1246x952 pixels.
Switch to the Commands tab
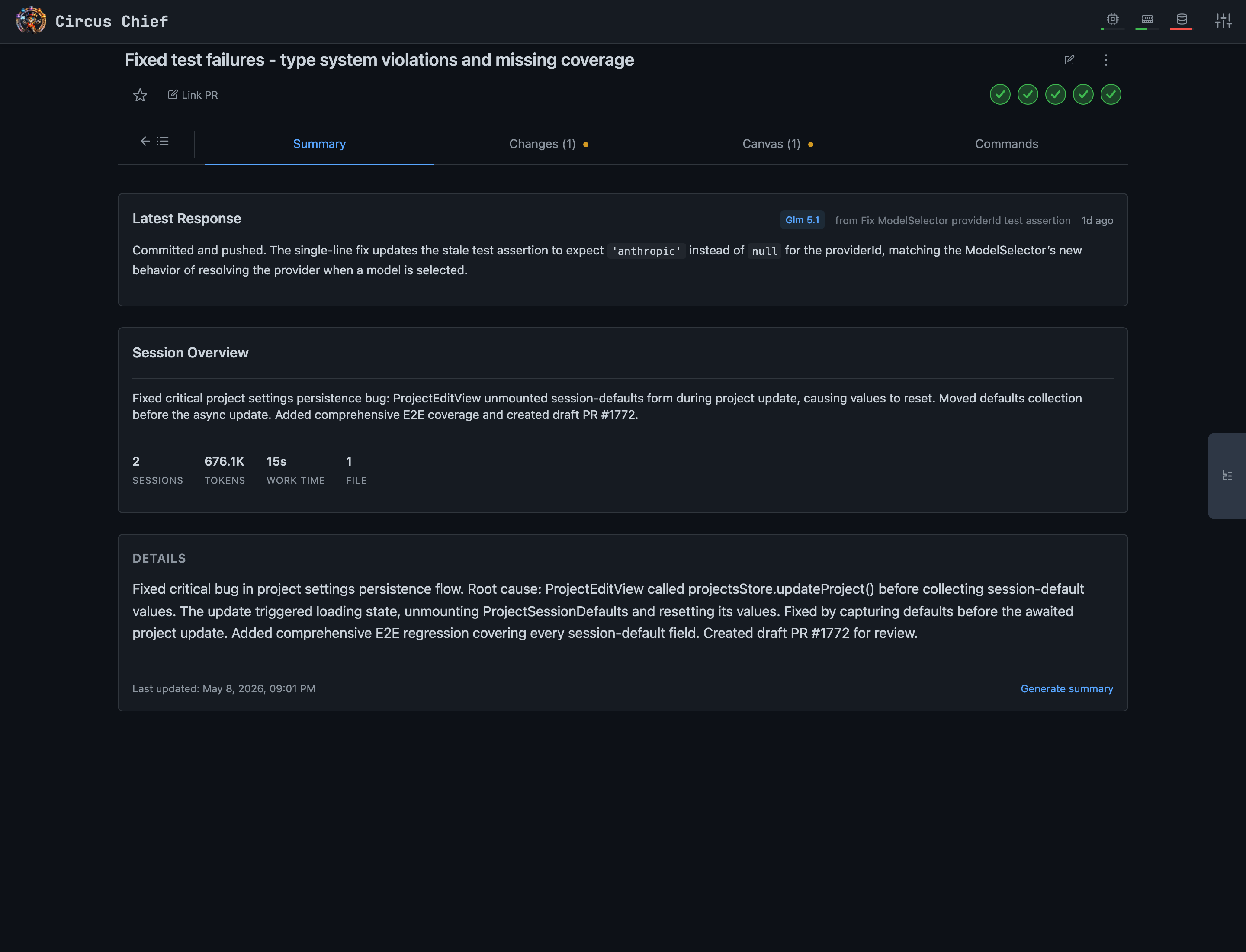(1006, 144)
